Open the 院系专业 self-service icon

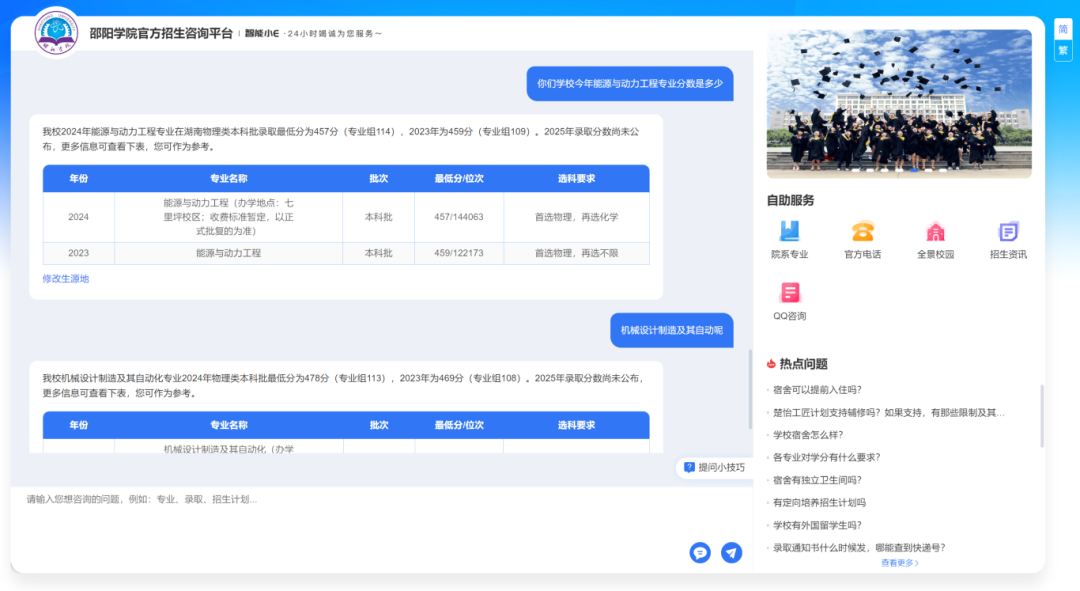[x=789, y=232]
